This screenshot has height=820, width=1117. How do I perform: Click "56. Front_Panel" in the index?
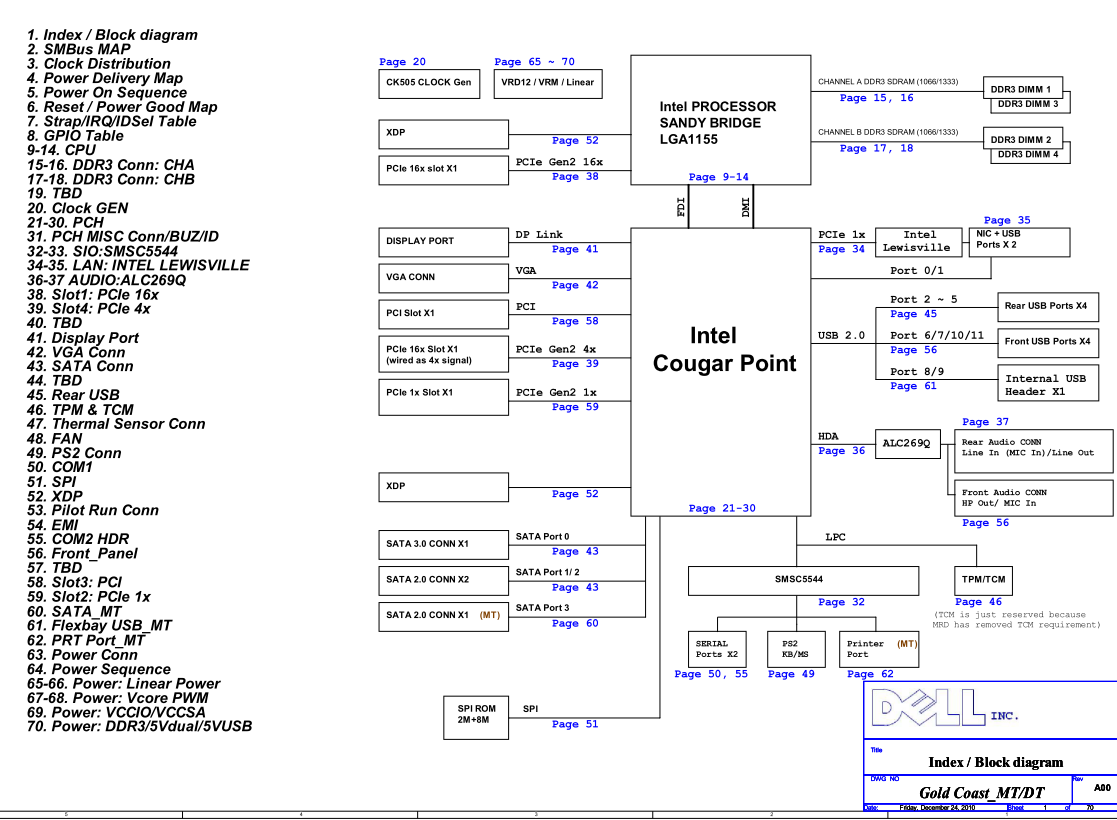(82, 554)
